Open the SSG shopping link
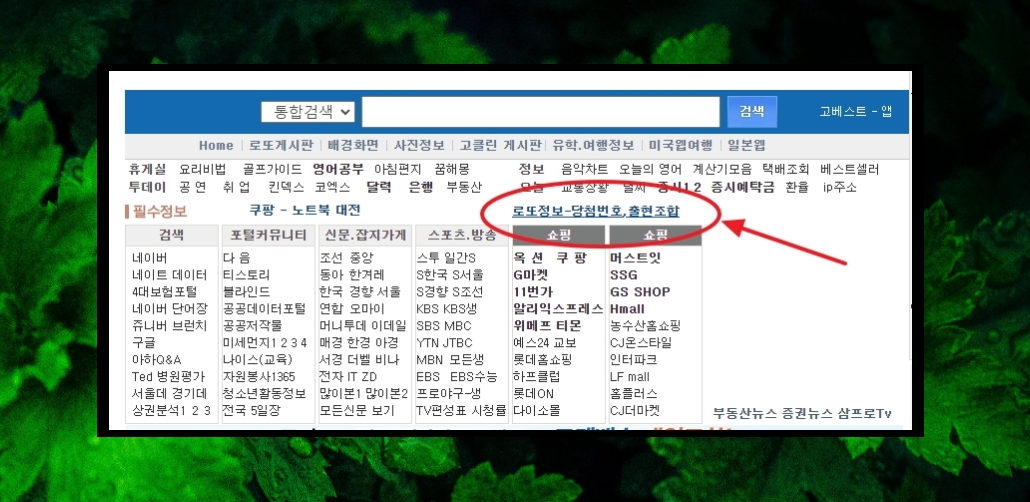 coord(623,275)
